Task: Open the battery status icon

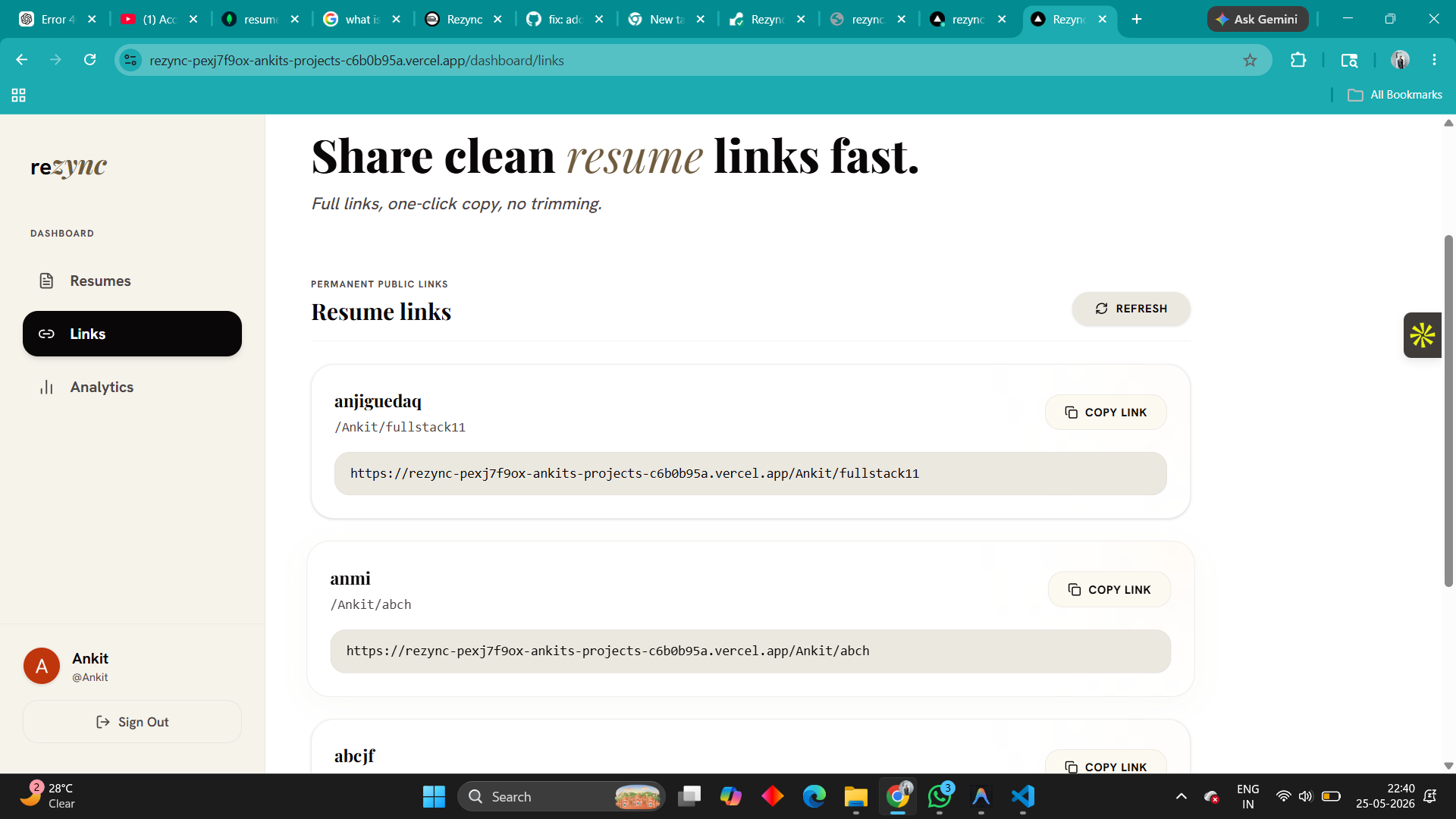Action: coord(1331,796)
